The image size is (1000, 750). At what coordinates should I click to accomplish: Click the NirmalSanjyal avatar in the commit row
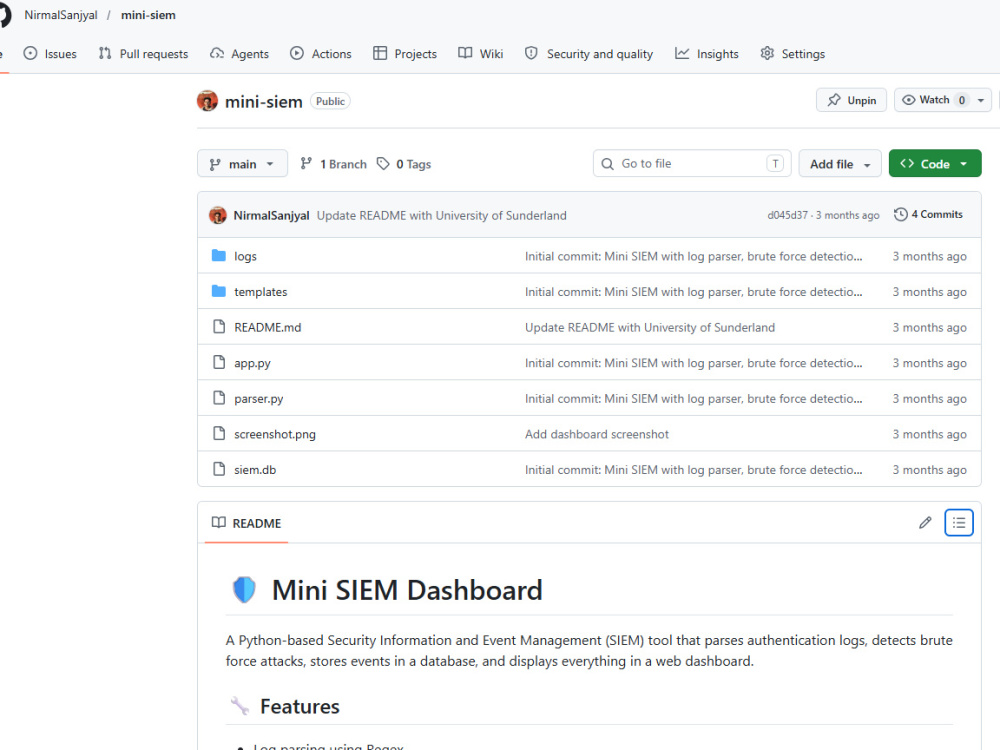(217, 216)
